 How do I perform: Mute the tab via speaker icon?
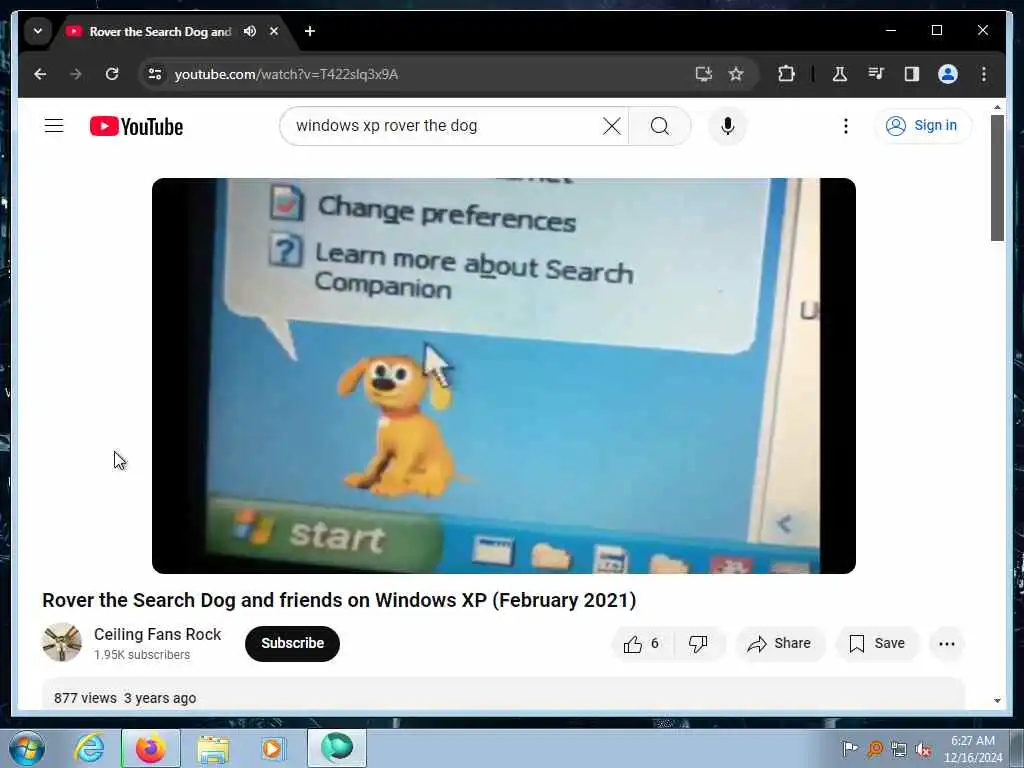tap(249, 31)
